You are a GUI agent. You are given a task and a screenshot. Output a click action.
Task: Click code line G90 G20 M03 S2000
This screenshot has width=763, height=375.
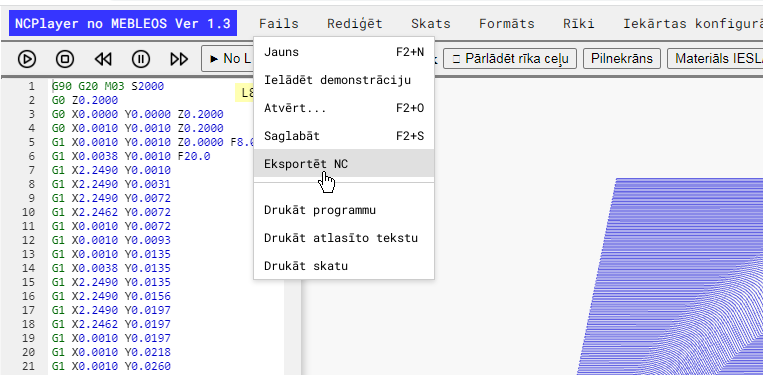click(108, 87)
